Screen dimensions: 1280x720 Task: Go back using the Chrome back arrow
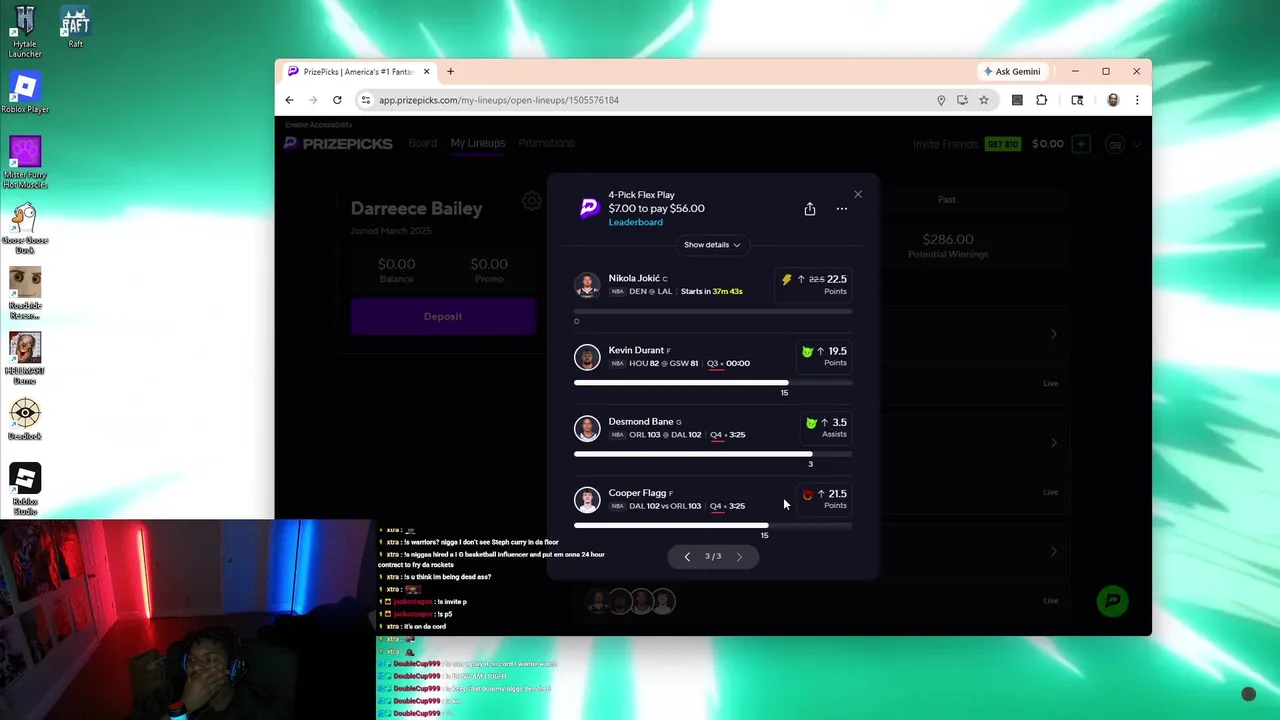pos(289,100)
